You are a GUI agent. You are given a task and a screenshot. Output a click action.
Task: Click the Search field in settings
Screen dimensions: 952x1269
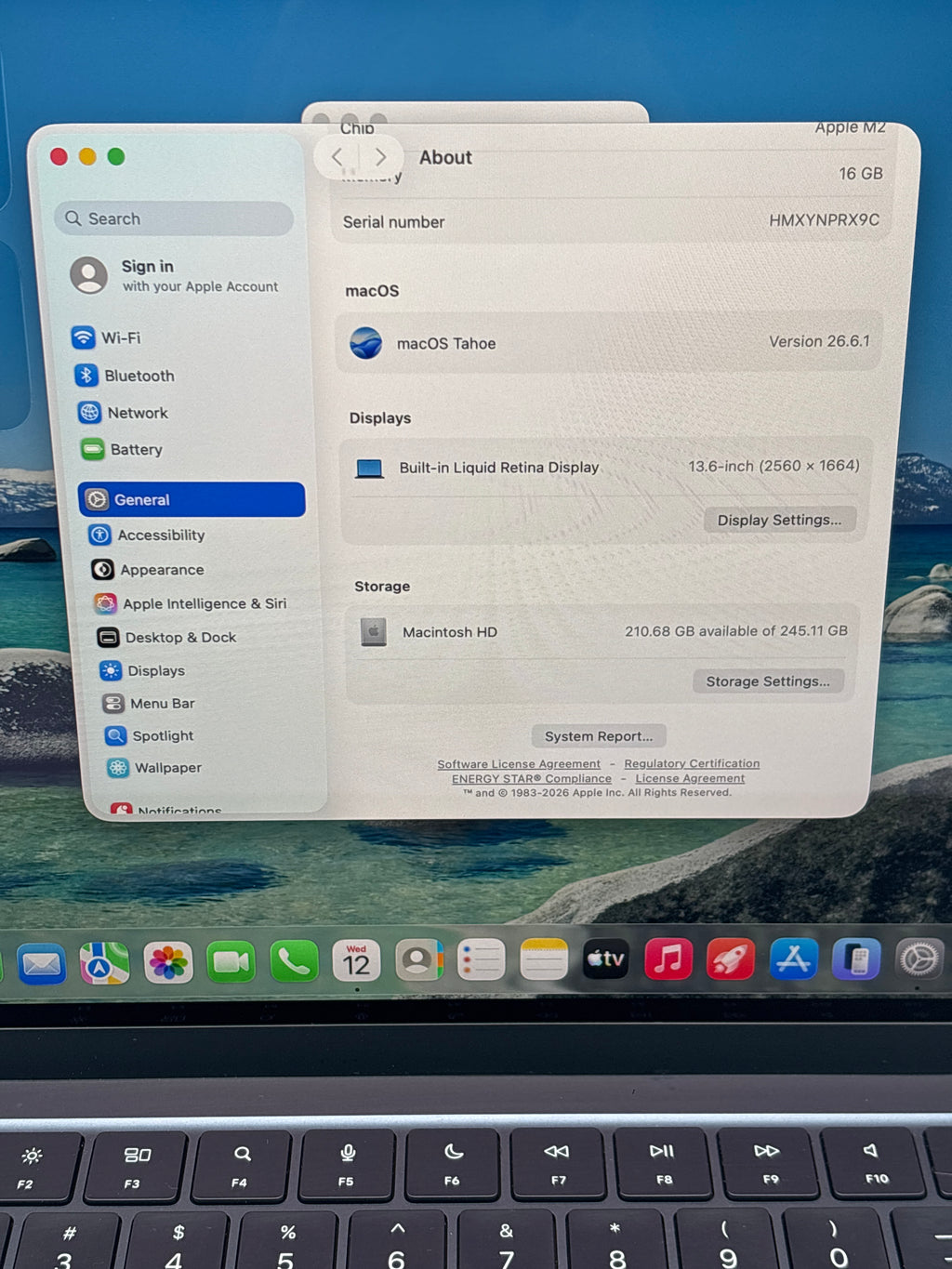(x=174, y=218)
